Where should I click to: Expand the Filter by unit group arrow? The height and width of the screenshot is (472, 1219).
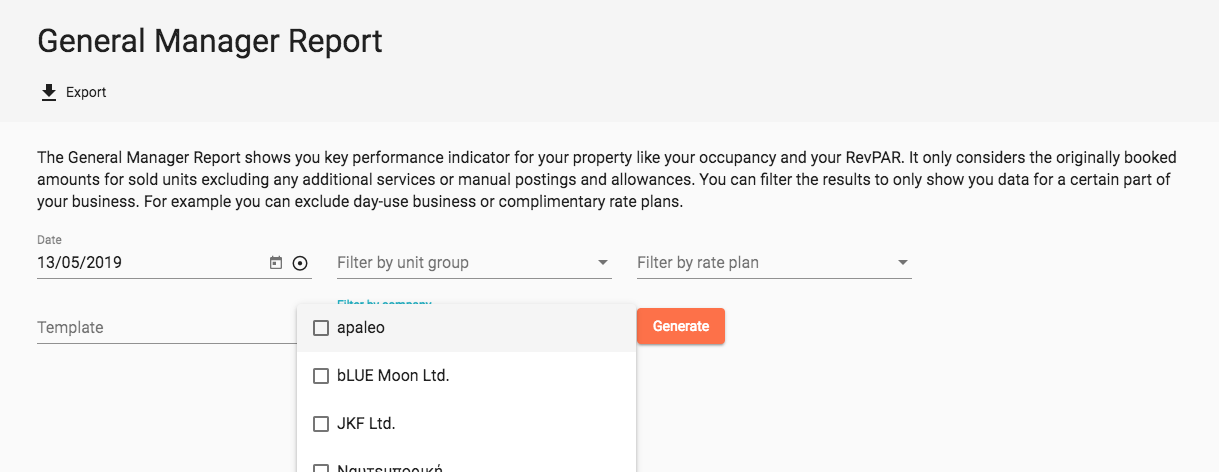click(603, 263)
